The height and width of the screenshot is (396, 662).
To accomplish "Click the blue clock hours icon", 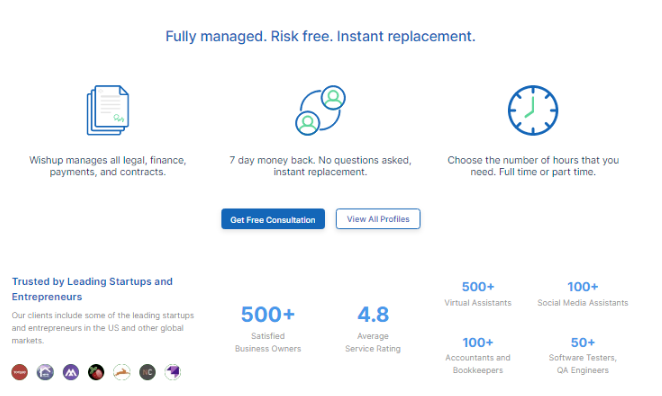I will pyautogui.click(x=533, y=110).
